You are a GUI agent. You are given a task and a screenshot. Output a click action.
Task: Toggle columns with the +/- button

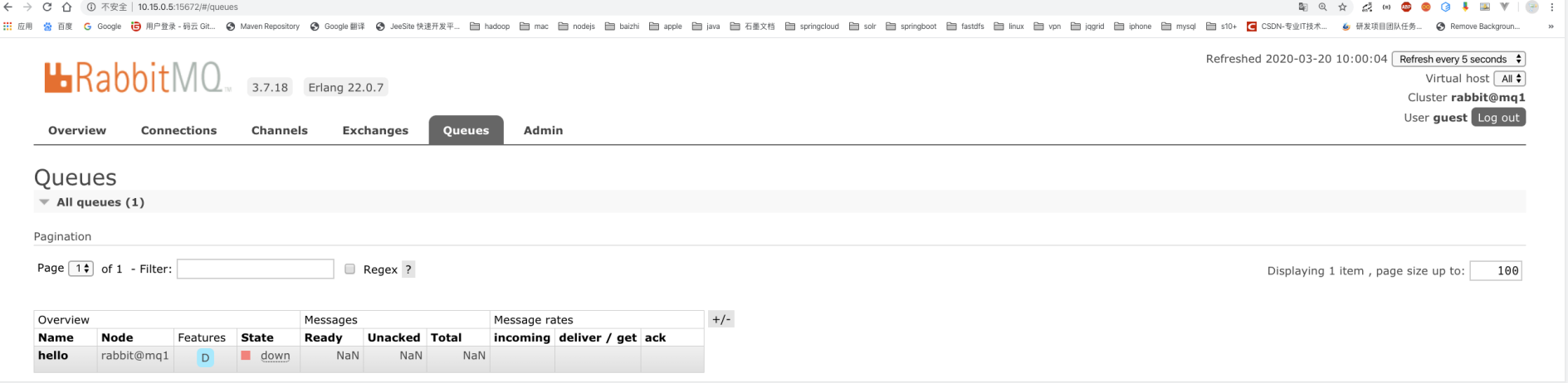[721, 319]
